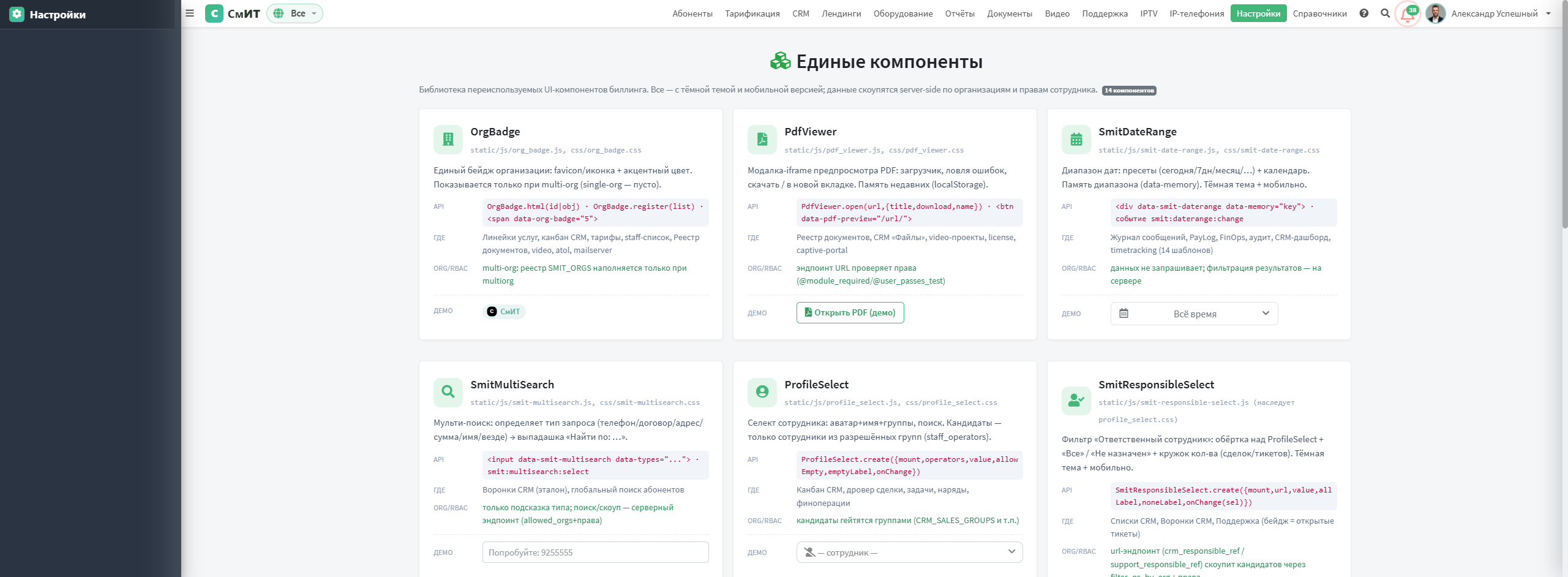
Task: Click the ProfileSelect user circle icon
Action: [x=762, y=392]
